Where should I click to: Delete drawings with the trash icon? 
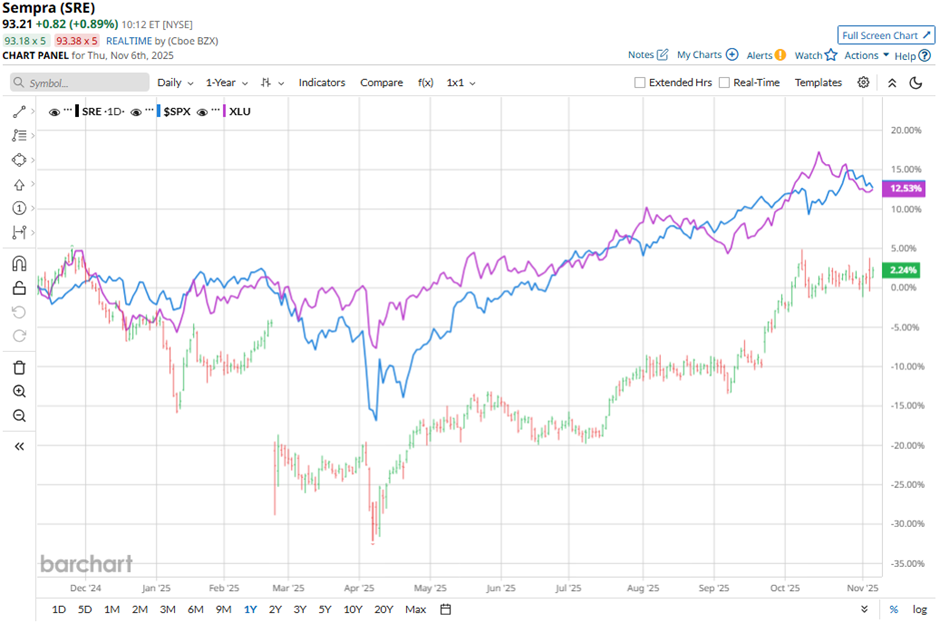(x=19, y=367)
